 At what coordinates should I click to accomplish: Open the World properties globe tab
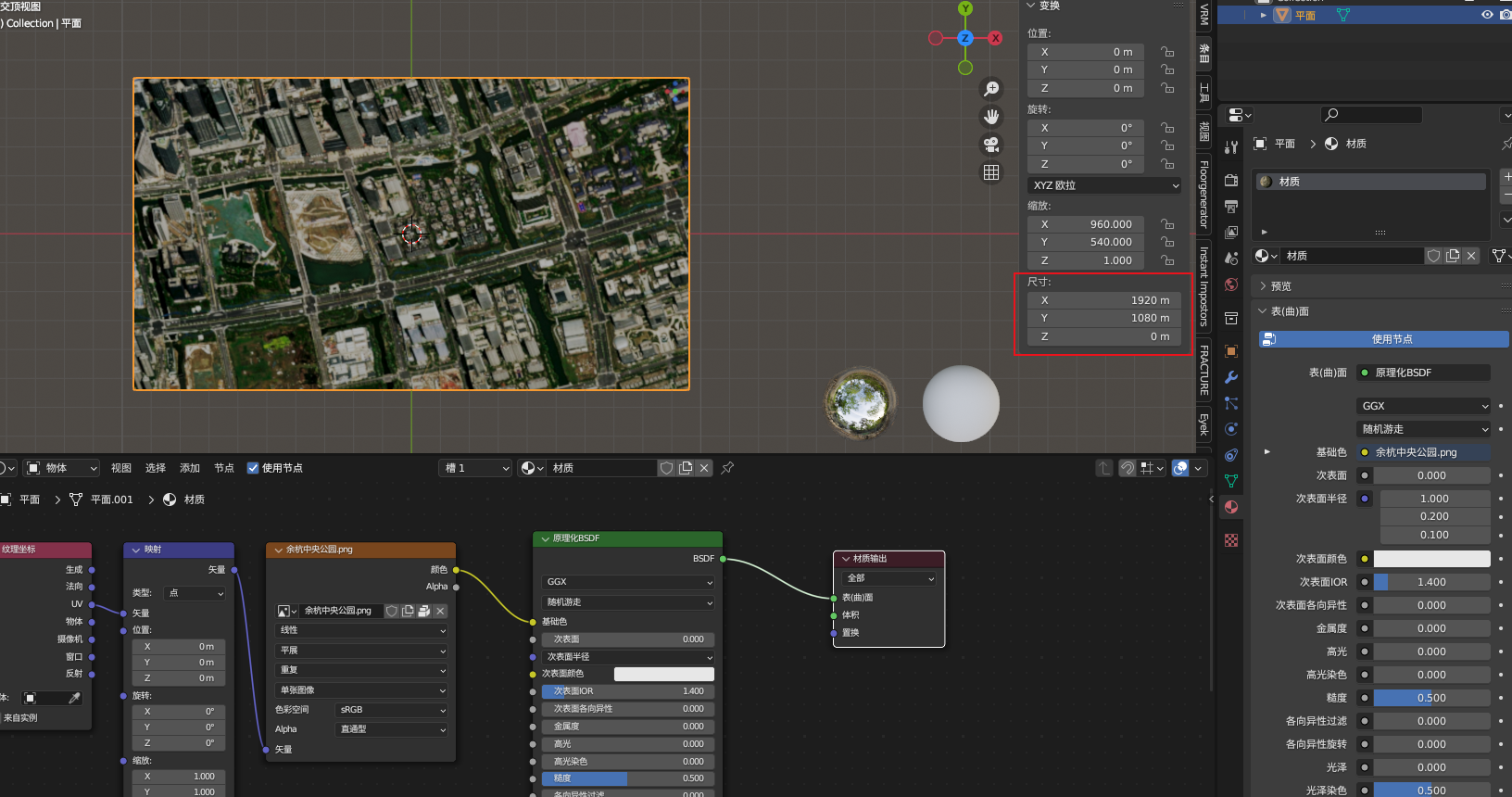pyautogui.click(x=1231, y=285)
